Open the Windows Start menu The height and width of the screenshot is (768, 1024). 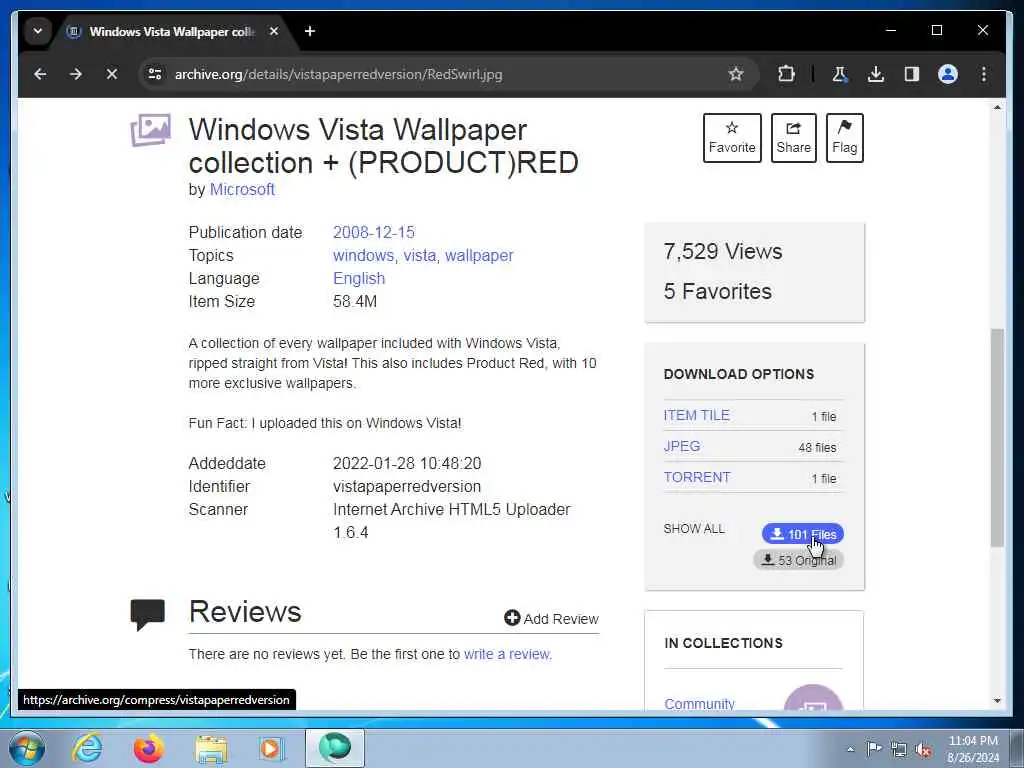tap(26, 748)
